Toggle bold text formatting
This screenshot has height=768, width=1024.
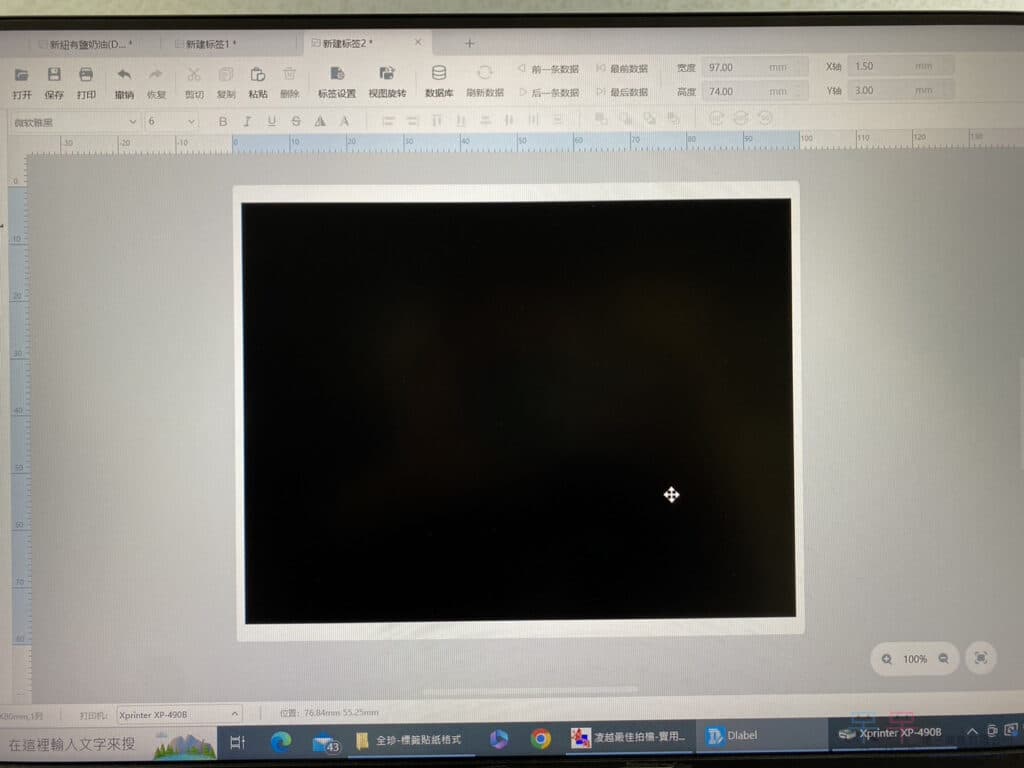click(223, 121)
